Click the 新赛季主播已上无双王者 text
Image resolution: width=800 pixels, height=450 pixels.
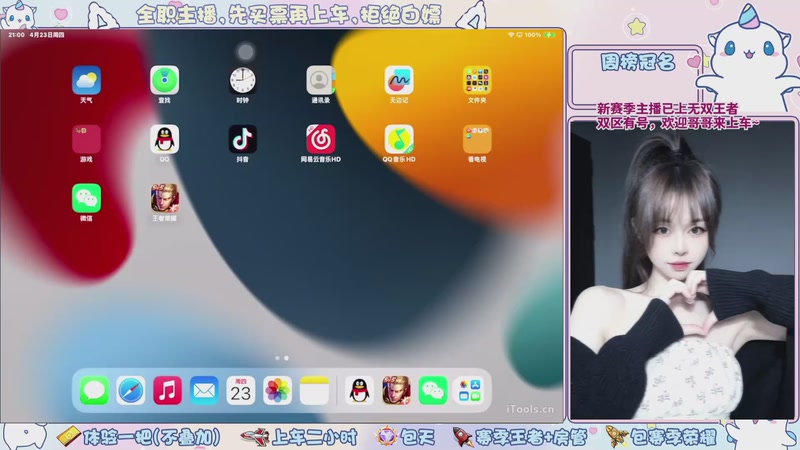pos(667,109)
